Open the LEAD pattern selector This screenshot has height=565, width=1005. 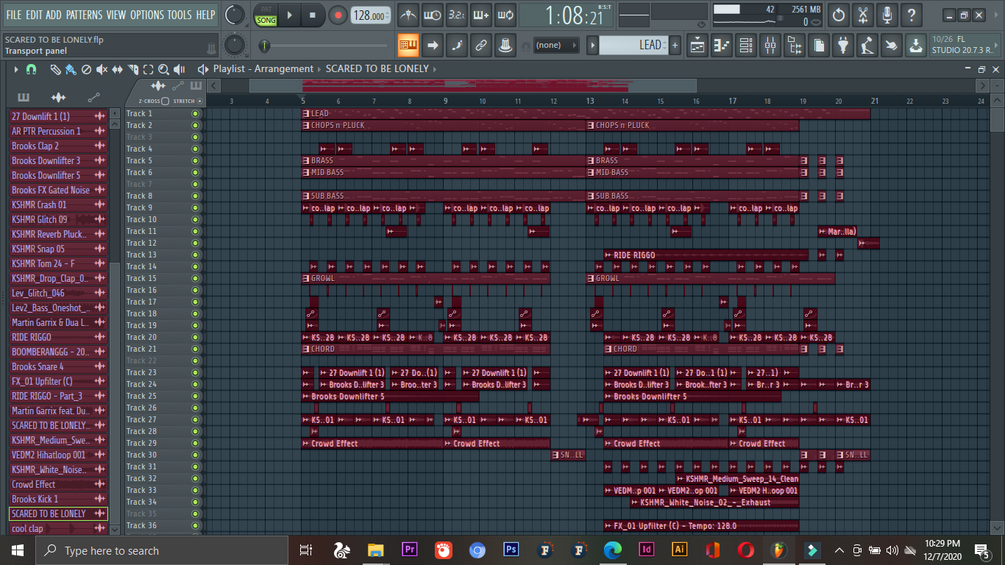click(x=633, y=45)
